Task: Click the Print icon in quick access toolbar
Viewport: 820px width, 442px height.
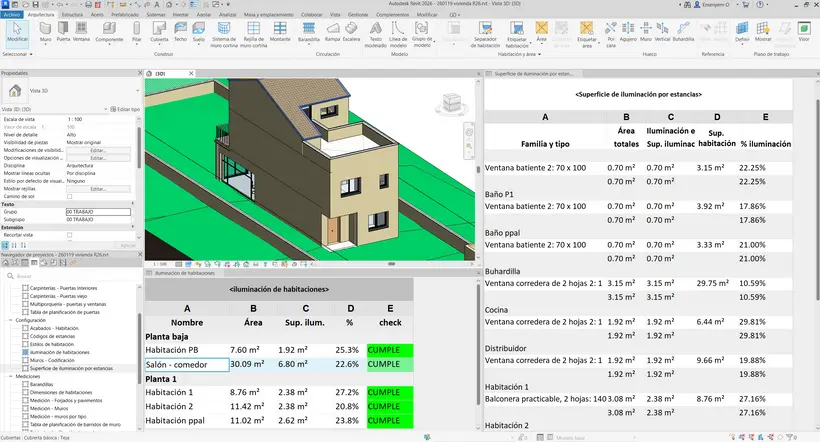Action: click(88, 5)
